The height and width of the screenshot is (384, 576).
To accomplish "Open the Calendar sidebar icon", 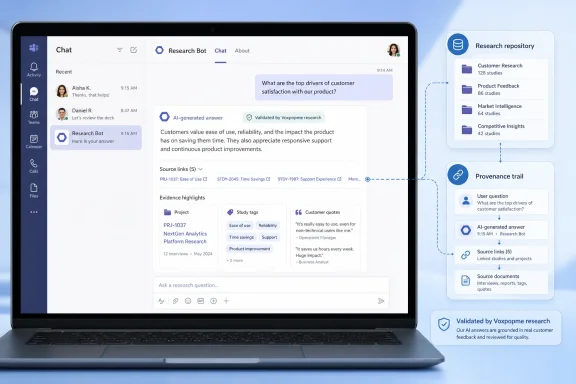I will tap(34, 141).
